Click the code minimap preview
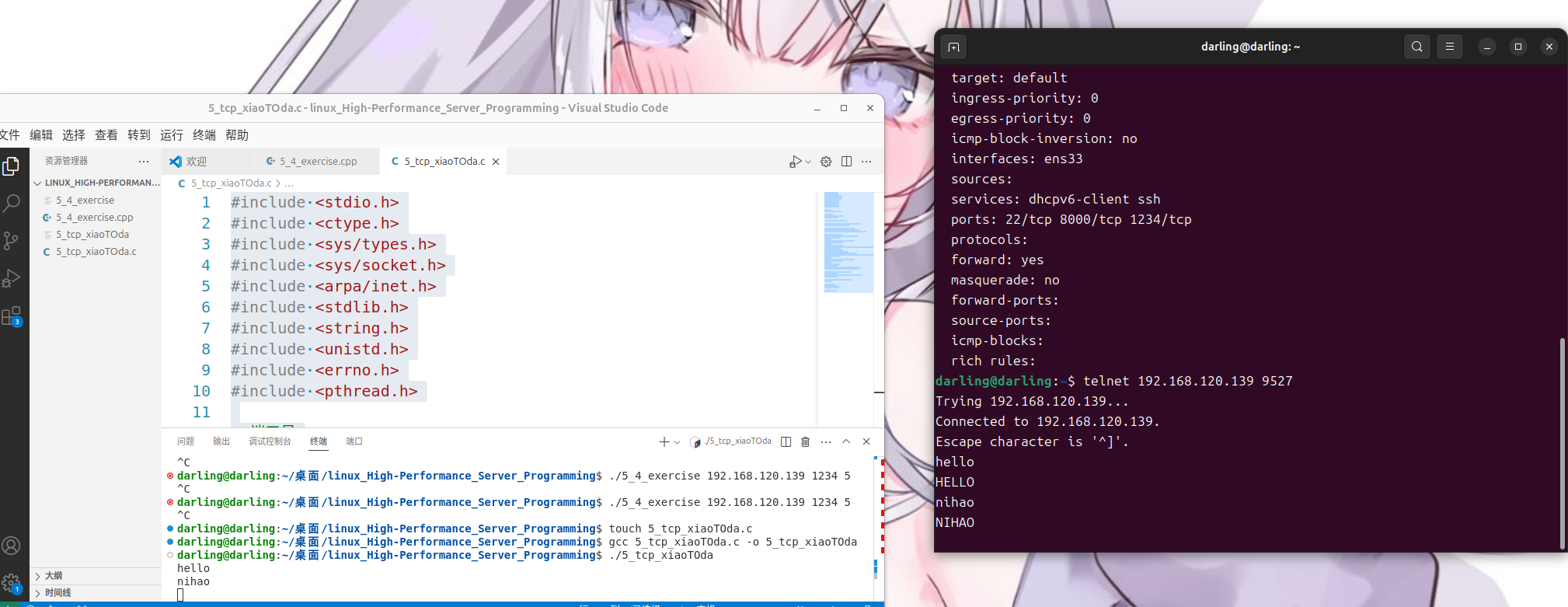 click(848, 242)
